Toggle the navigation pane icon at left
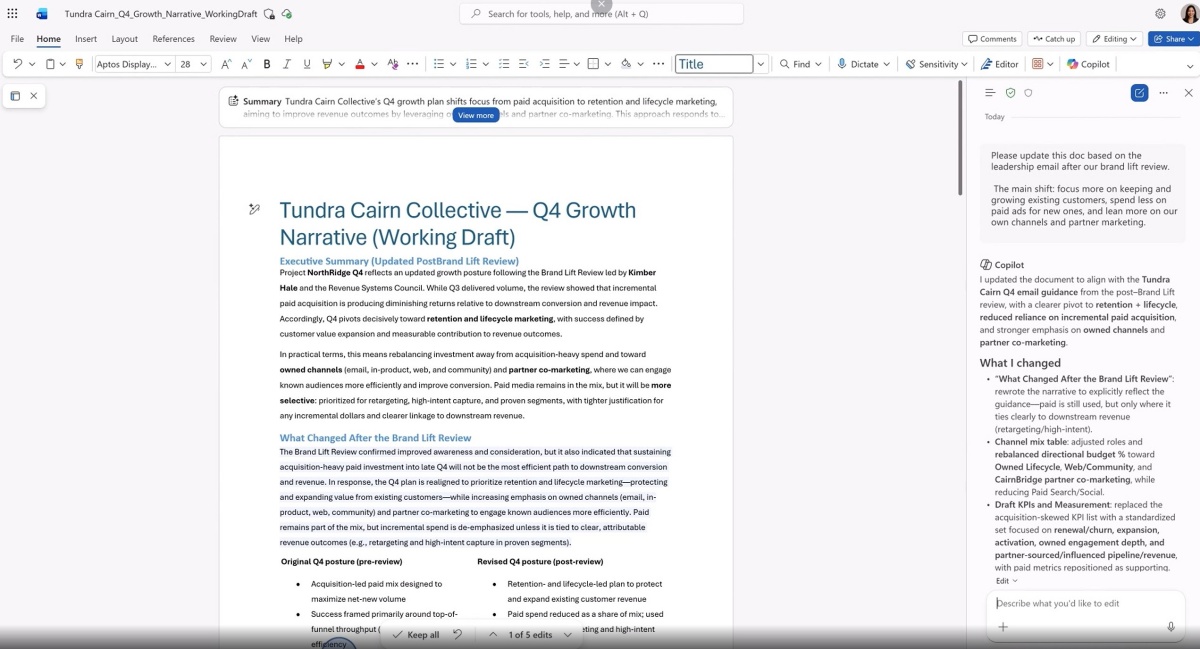Image resolution: width=1200 pixels, height=649 pixels. pyautogui.click(x=15, y=96)
